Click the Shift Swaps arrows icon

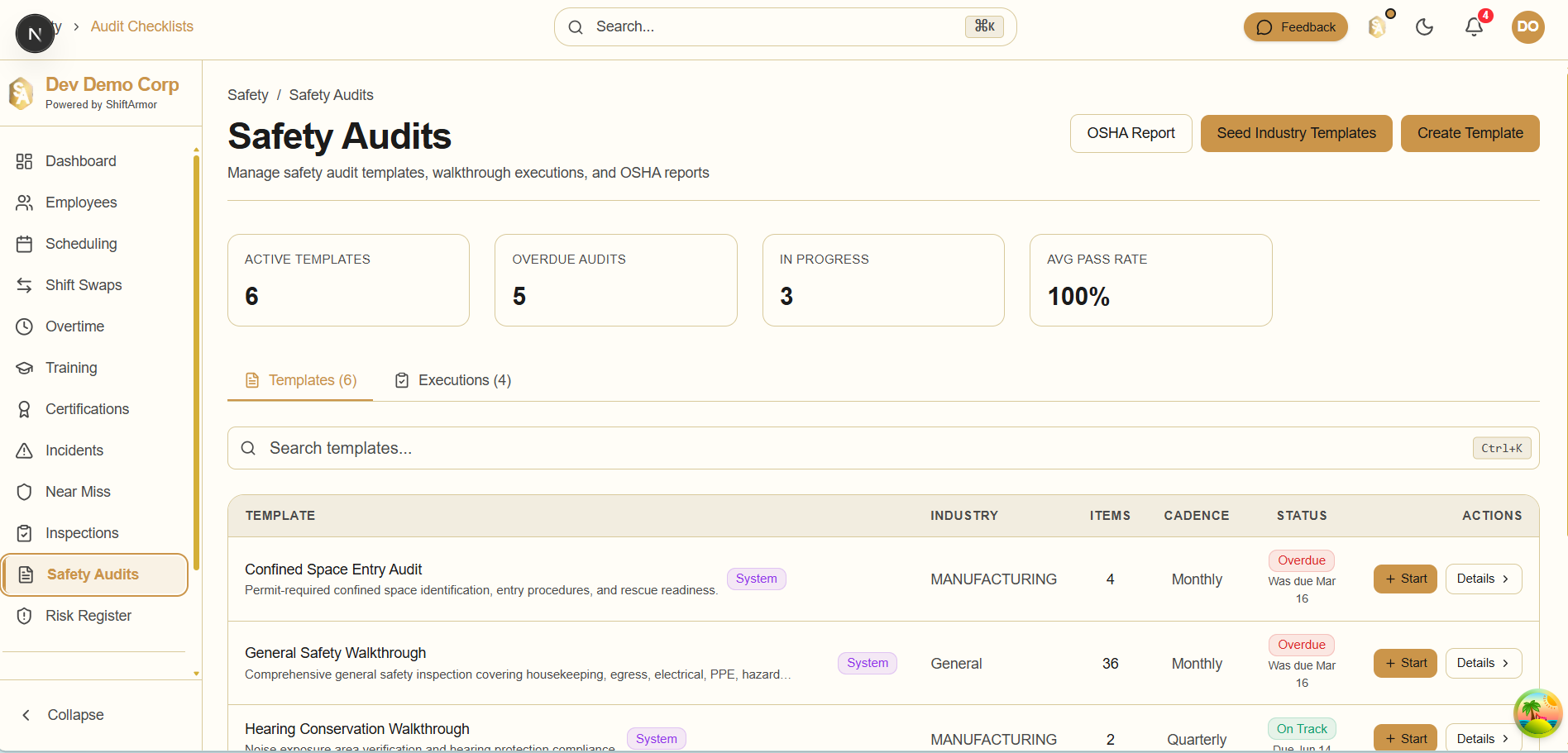pos(24,285)
